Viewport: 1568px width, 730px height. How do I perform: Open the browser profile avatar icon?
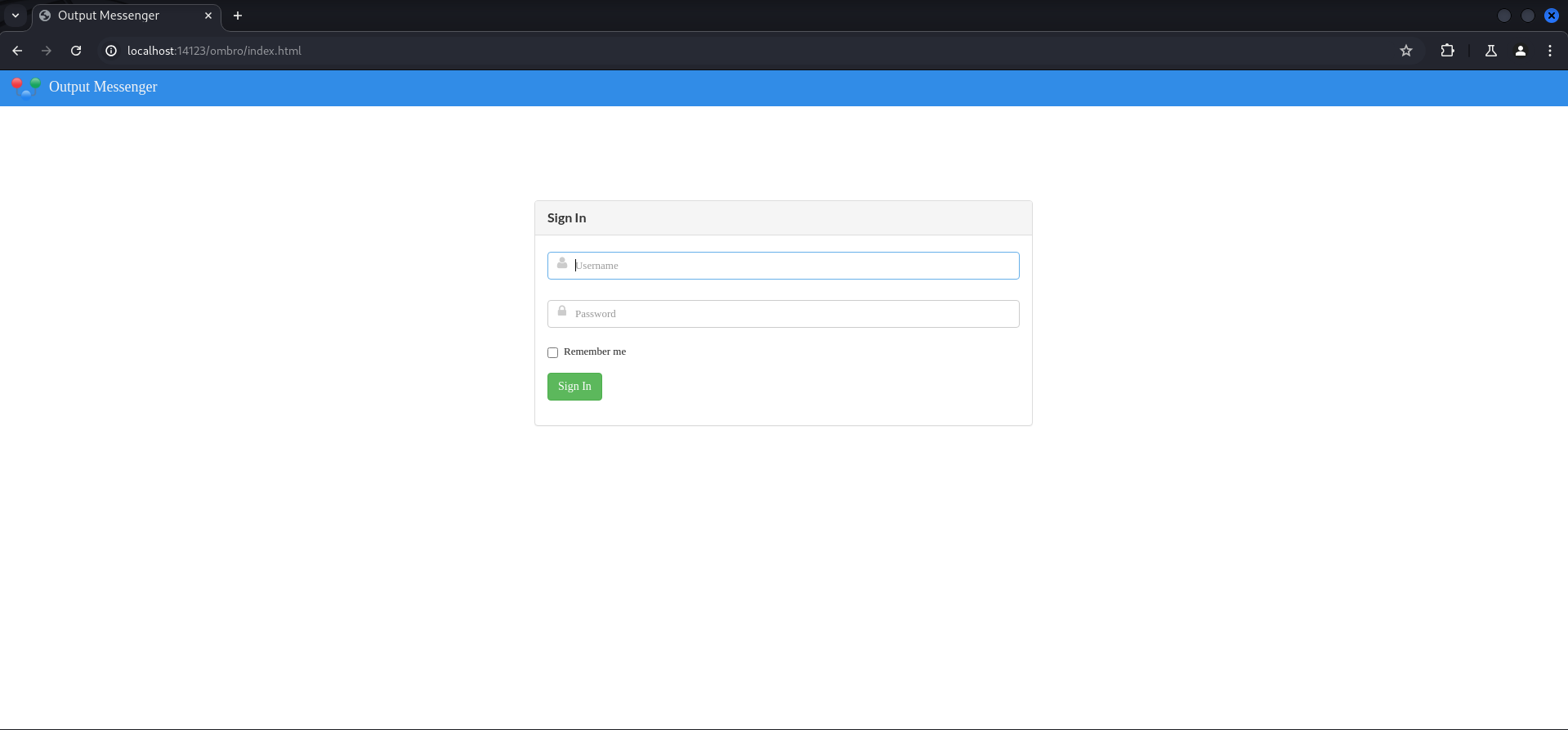1520,51
